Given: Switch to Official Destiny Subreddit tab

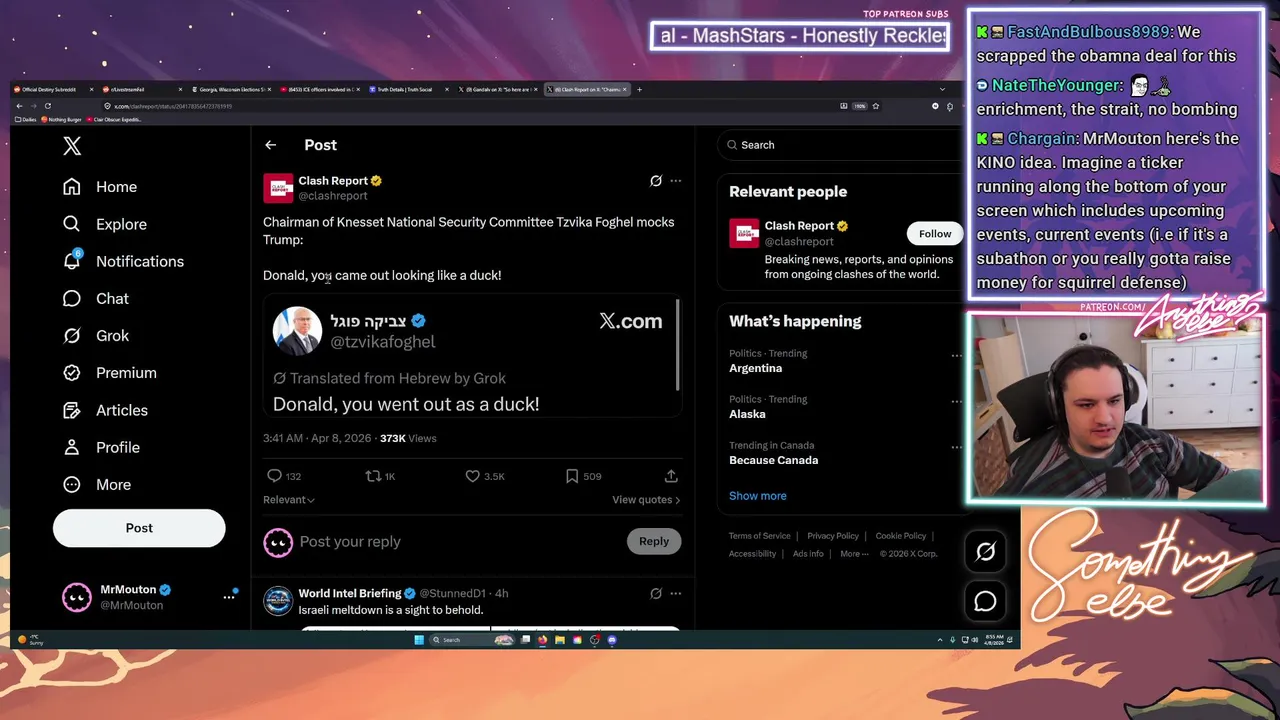Looking at the screenshot, I should tap(54, 90).
